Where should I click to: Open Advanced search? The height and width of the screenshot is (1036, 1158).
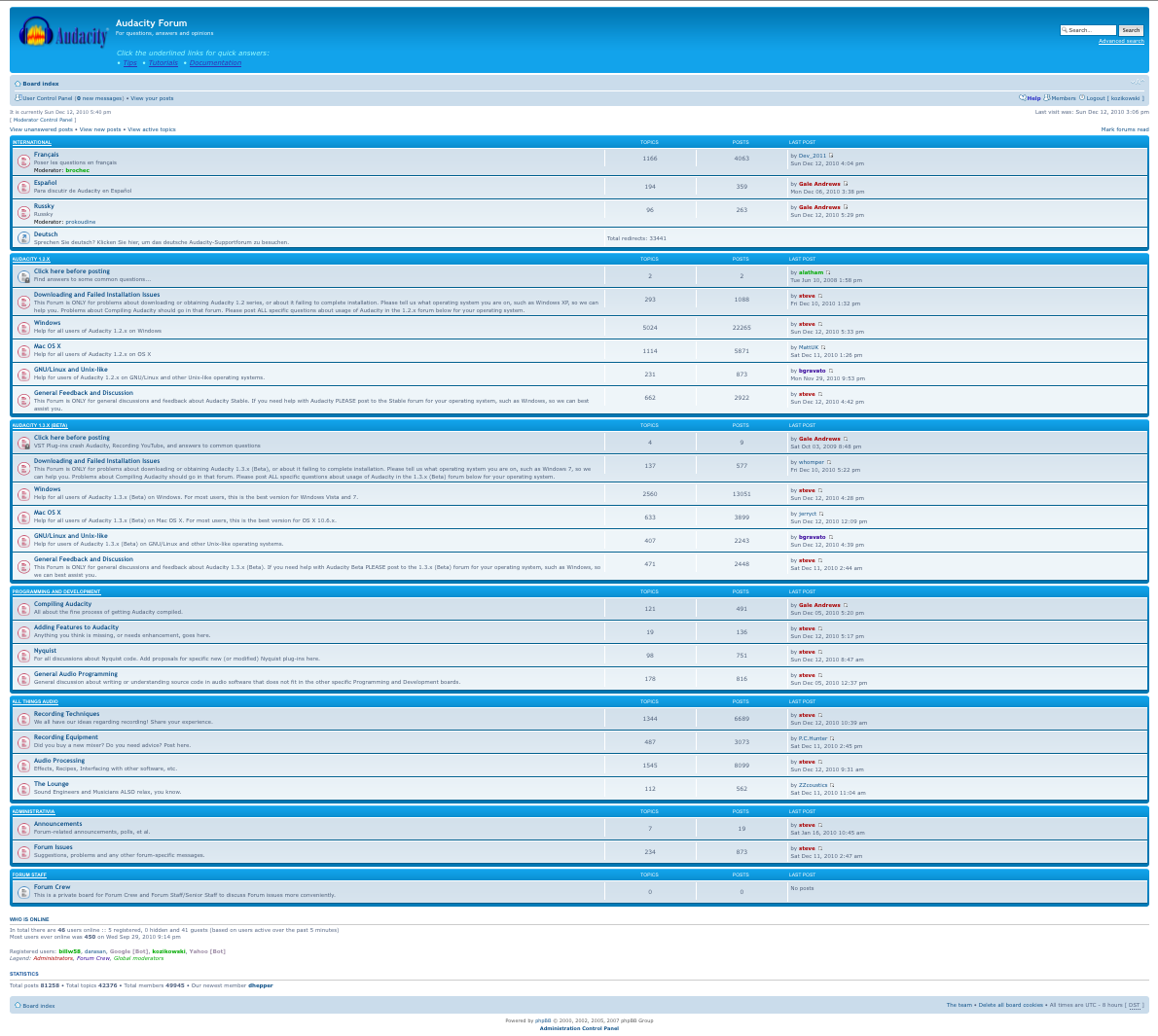click(1121, 41)
